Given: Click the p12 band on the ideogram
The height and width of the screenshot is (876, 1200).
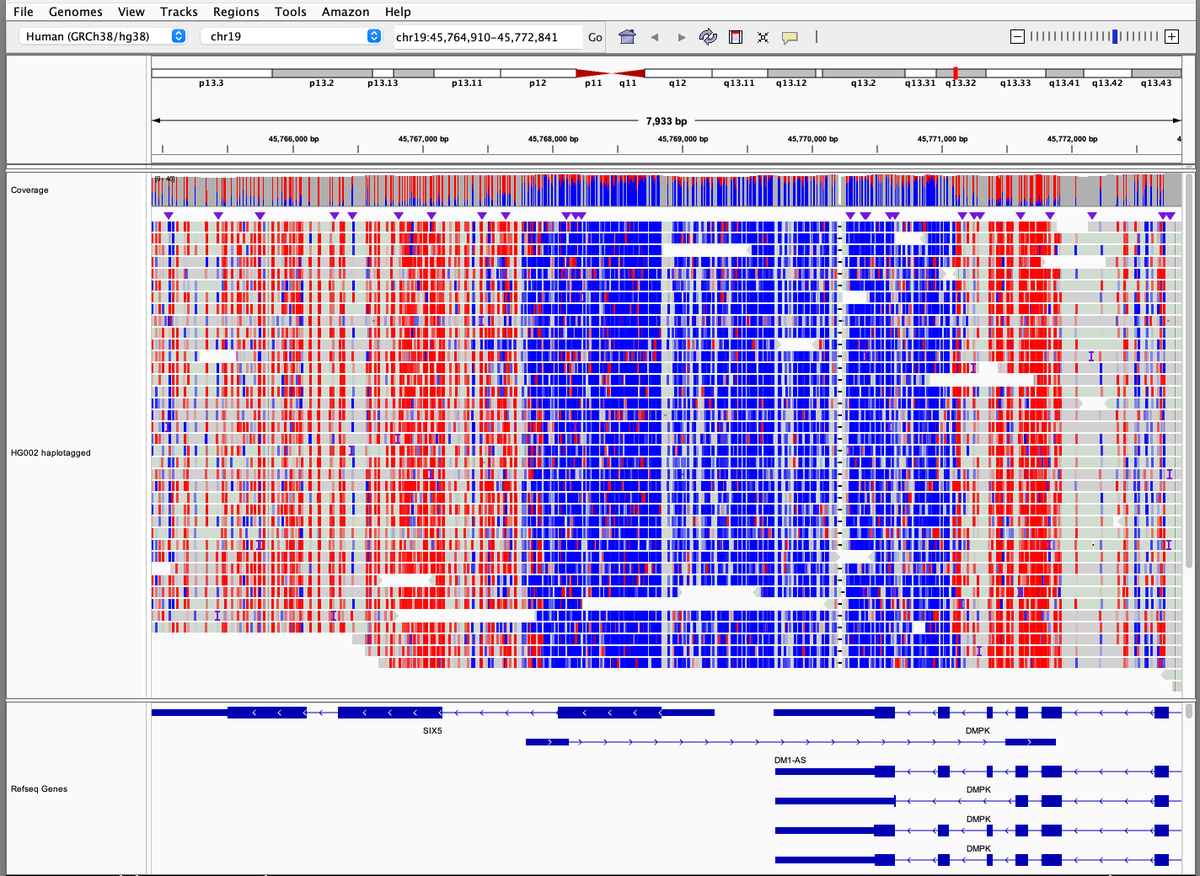Looking at the screenshot, I should 537,74.
